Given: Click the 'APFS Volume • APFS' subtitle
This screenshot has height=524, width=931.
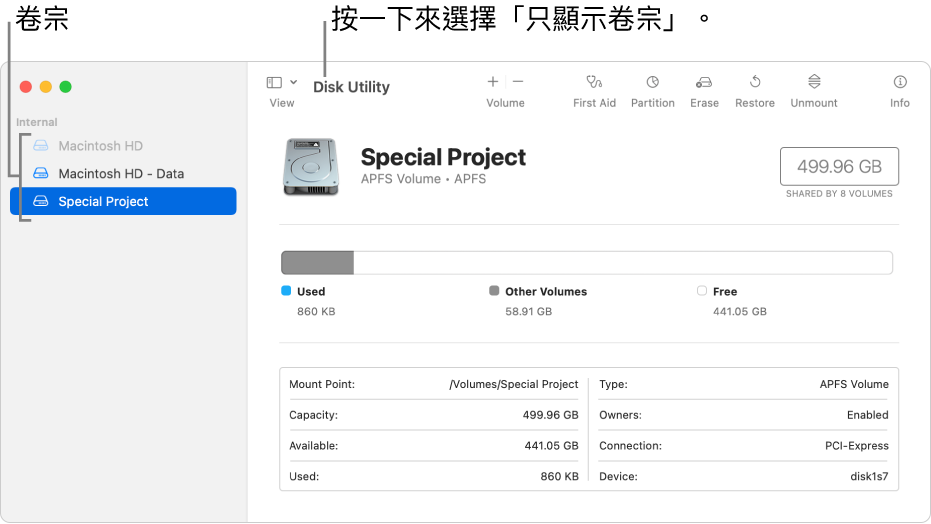Looking at the screenshot, I should coord(423,179).
